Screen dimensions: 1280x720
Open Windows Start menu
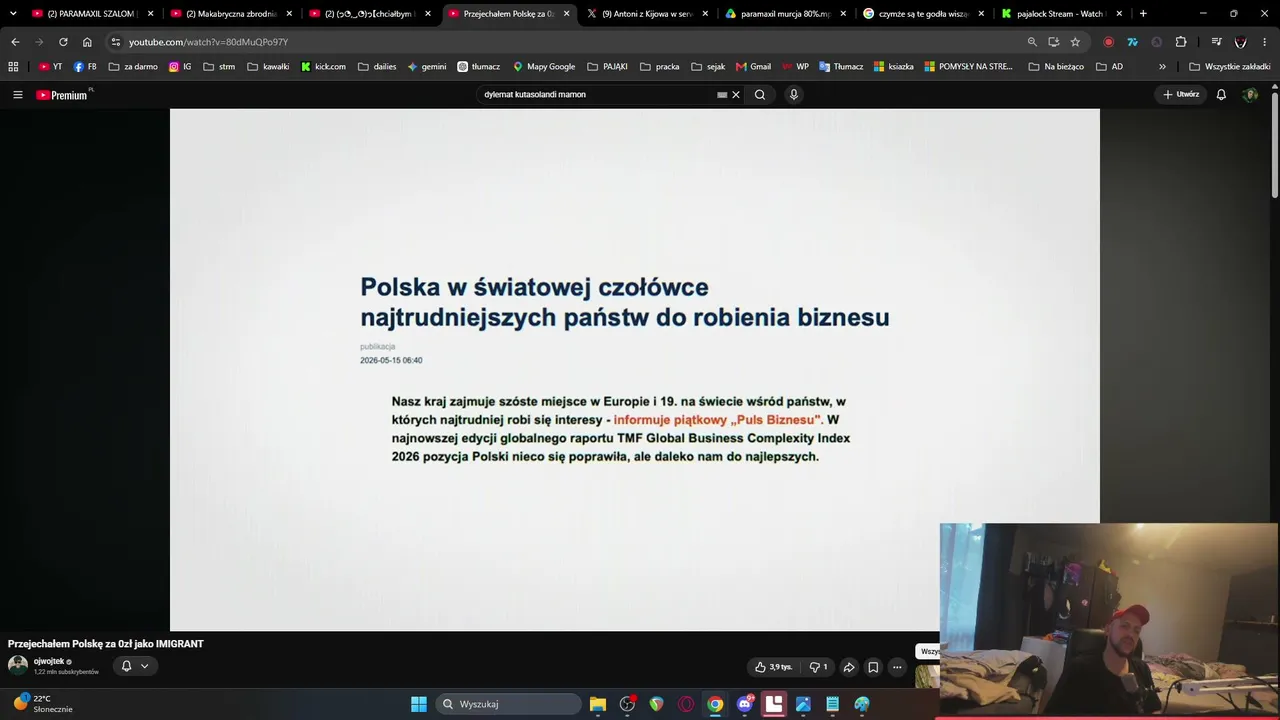click(419, 704)
